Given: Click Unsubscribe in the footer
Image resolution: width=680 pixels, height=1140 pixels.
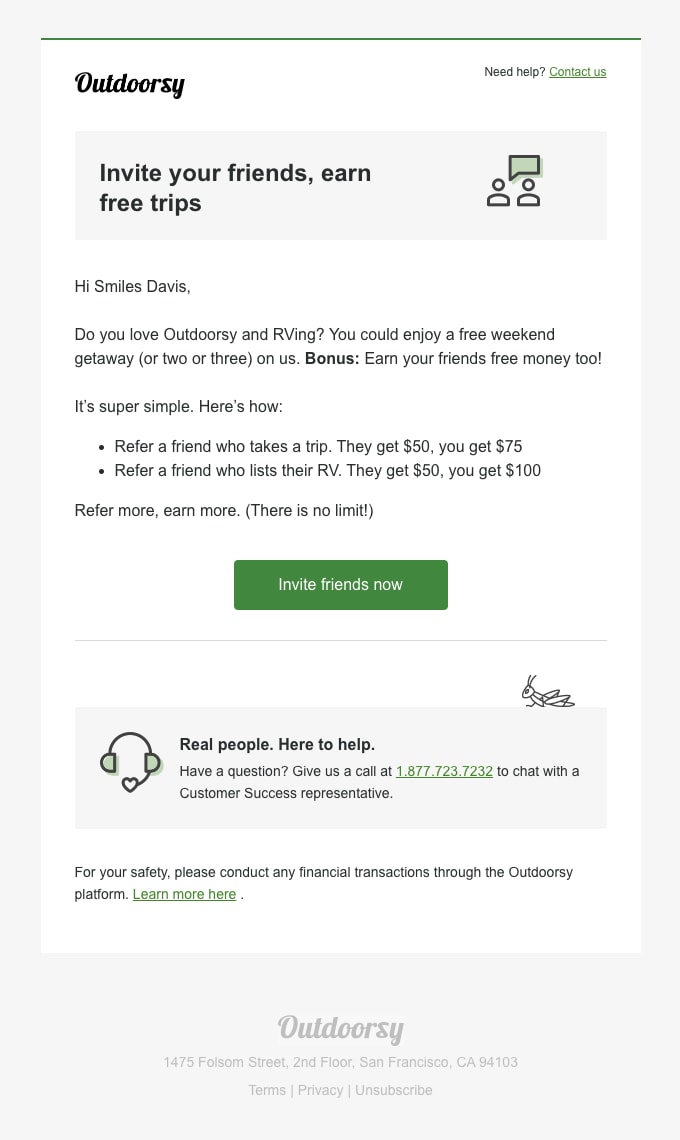Looking at the screenshot, I should [393, 1090].
